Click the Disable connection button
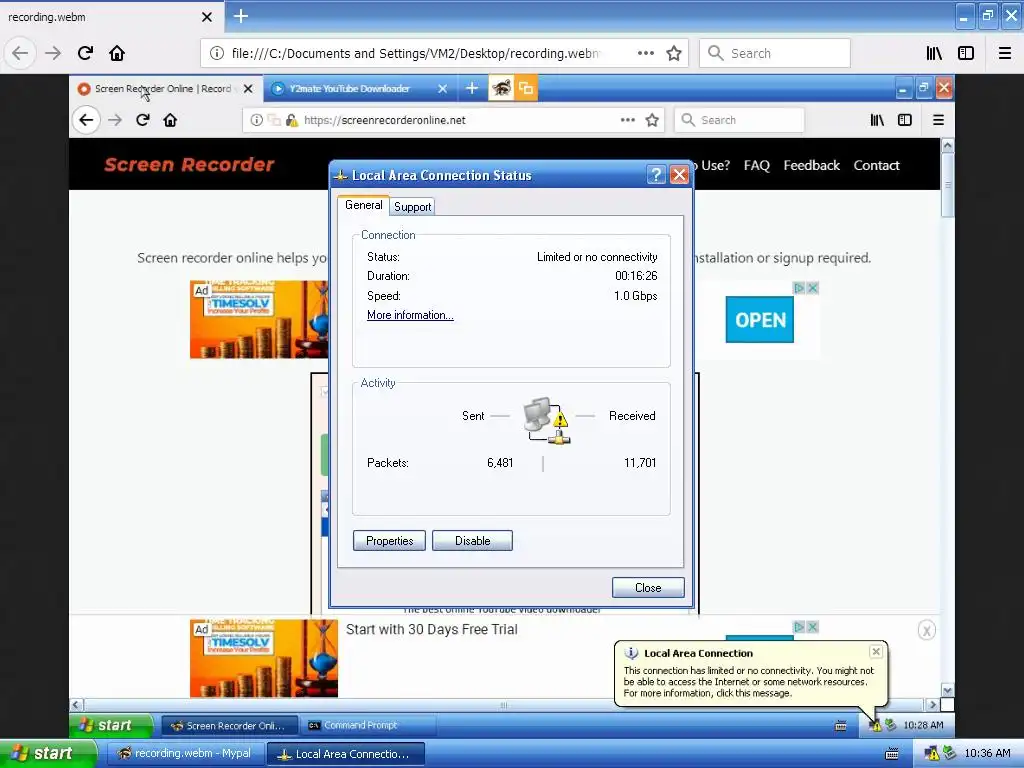This screenshot has height=768, width=1024. tap(472, 541)
